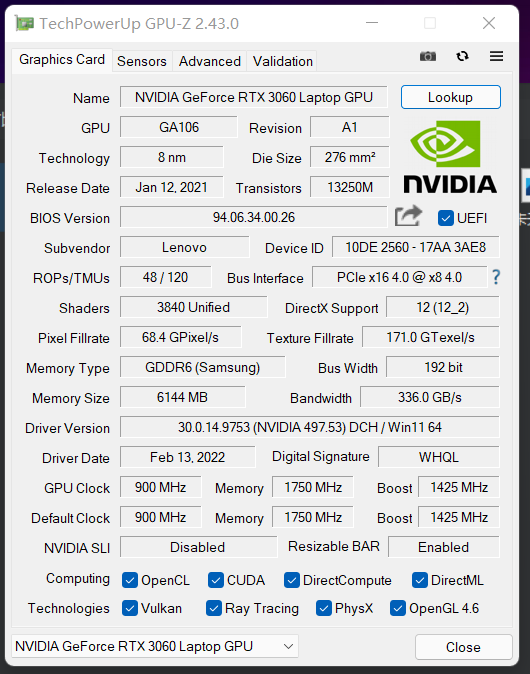This screenshot has width=530, height=674.
Task: Open the hamburger menu icon
Action: [x=496, y=56]
